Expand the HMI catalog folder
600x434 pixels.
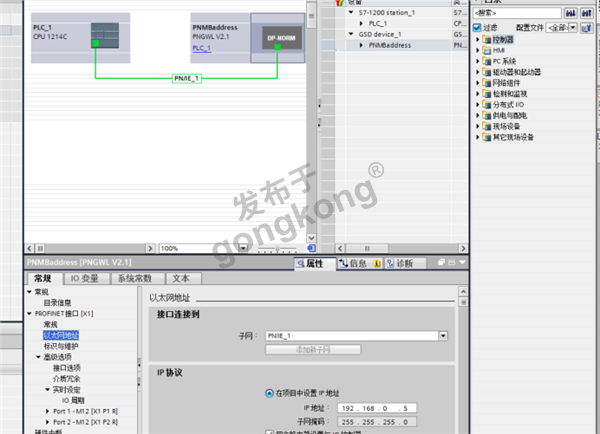[x=478, y=50]
